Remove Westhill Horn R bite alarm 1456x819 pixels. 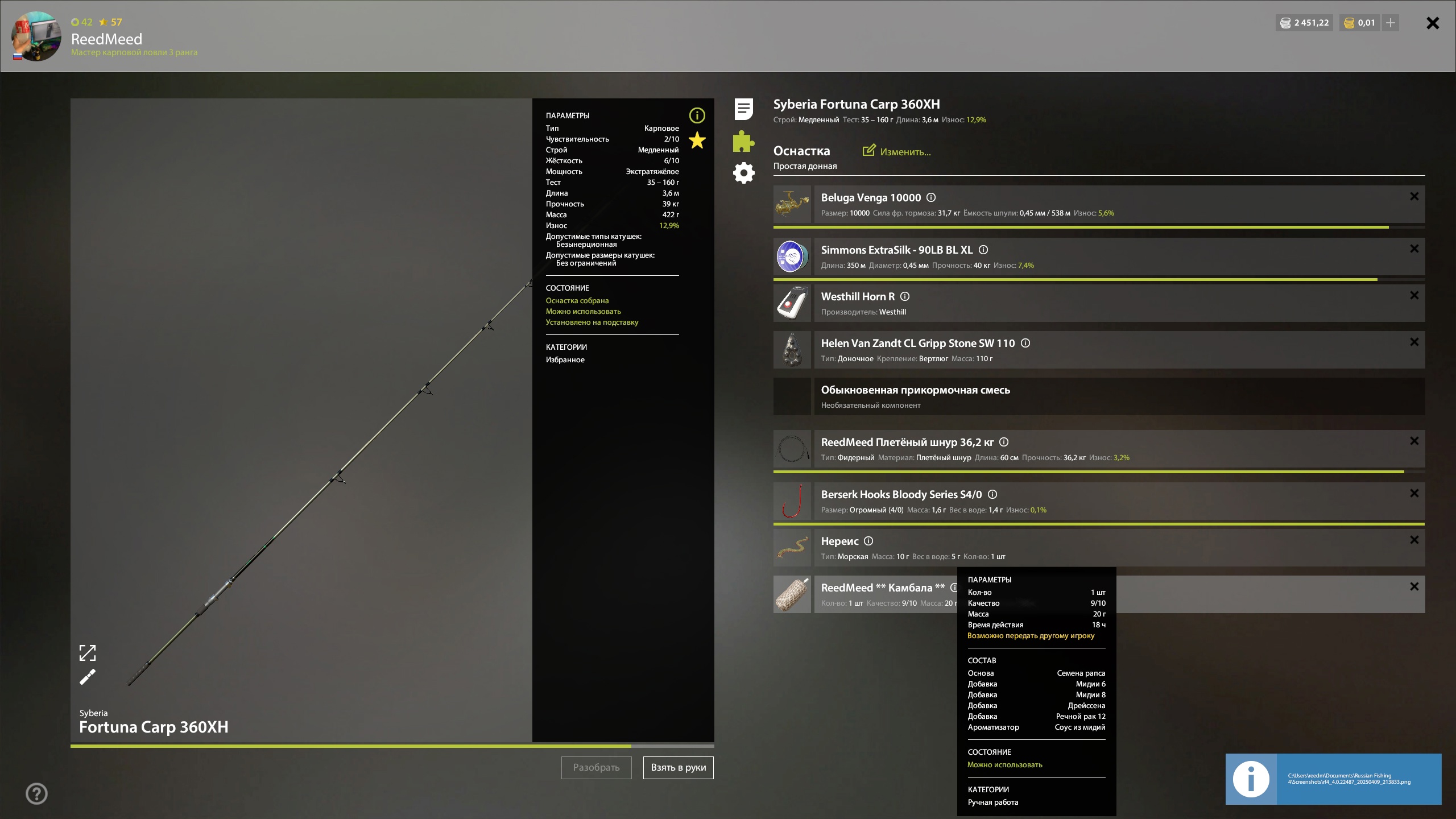point(1414,295)
